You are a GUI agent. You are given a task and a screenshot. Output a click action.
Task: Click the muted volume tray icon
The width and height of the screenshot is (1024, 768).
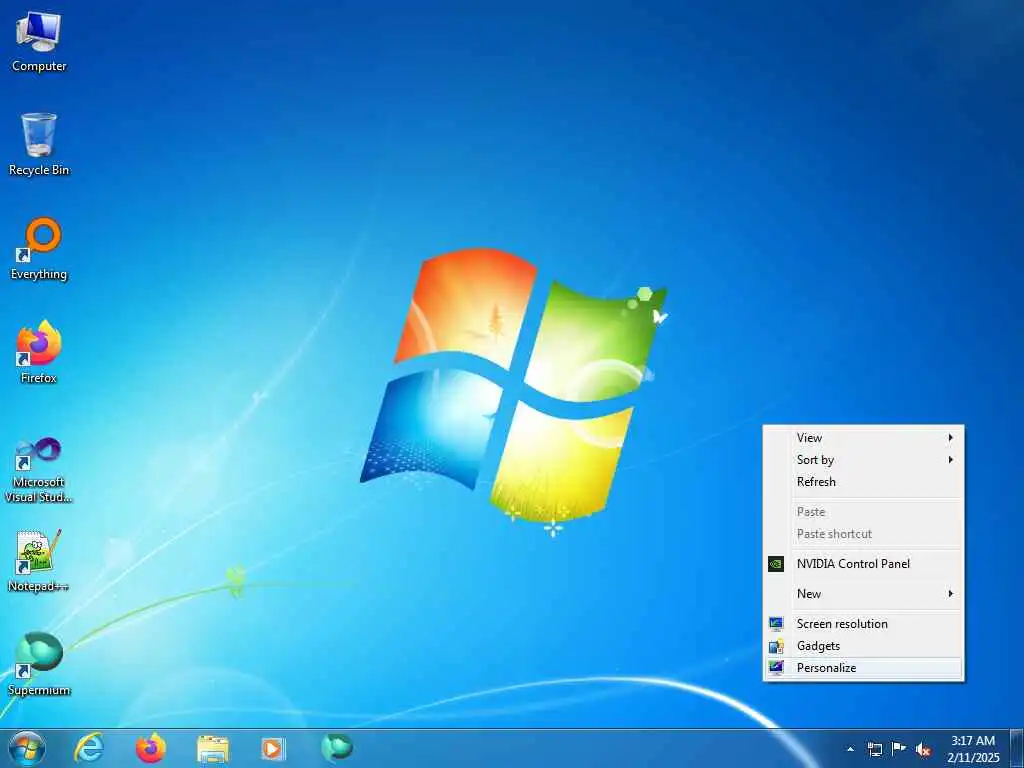pyautogui.click(x=923, y=749)
